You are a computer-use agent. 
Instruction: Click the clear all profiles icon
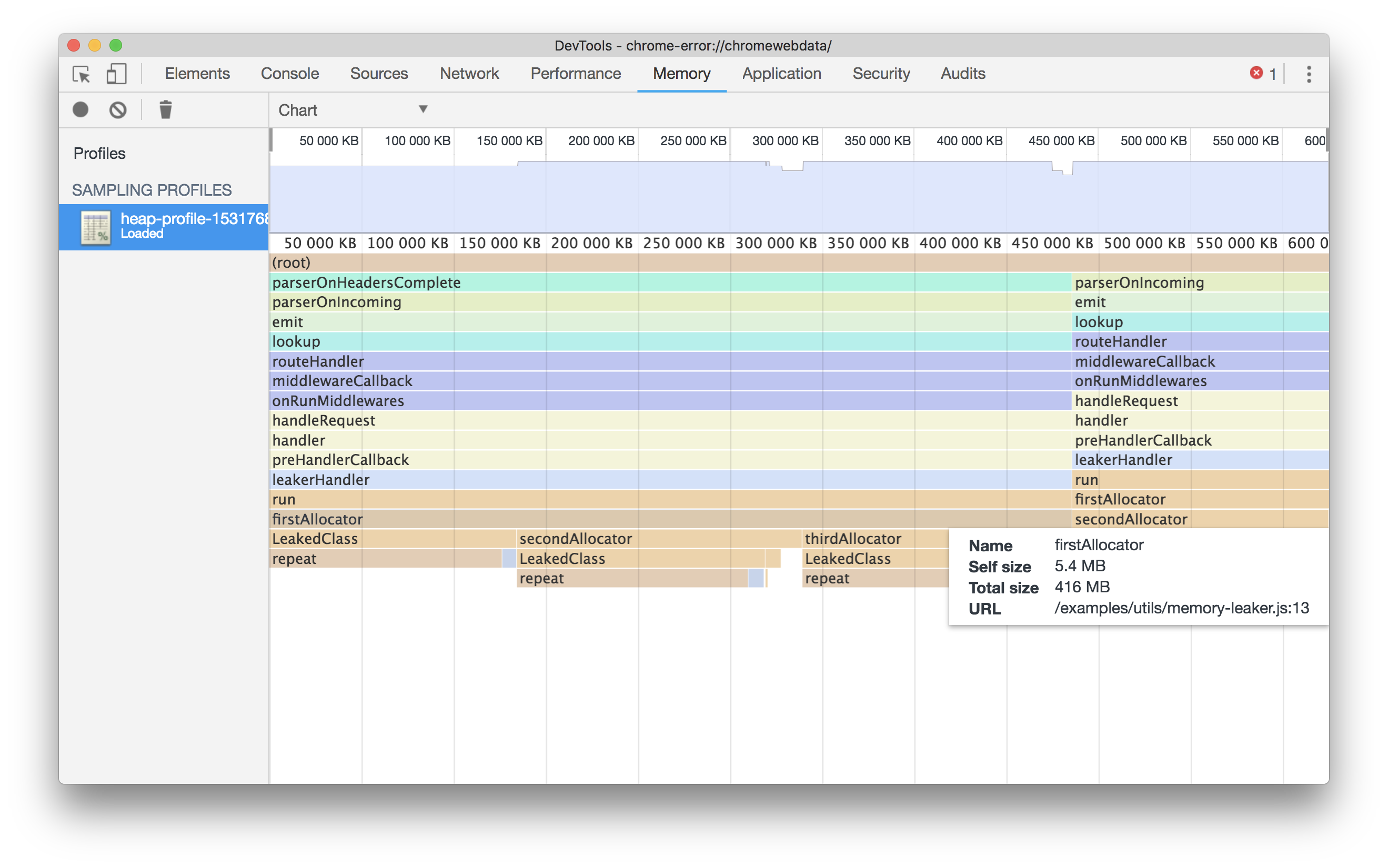[x=118, y=109]
